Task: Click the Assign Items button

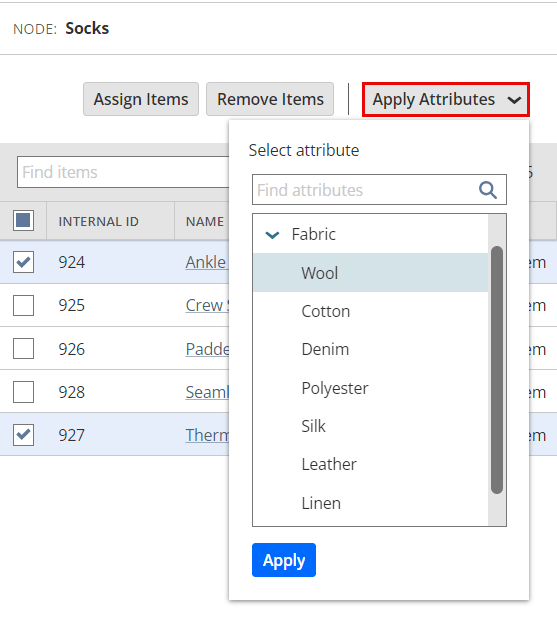Action: pyautogui.click(x=141, y=99)
